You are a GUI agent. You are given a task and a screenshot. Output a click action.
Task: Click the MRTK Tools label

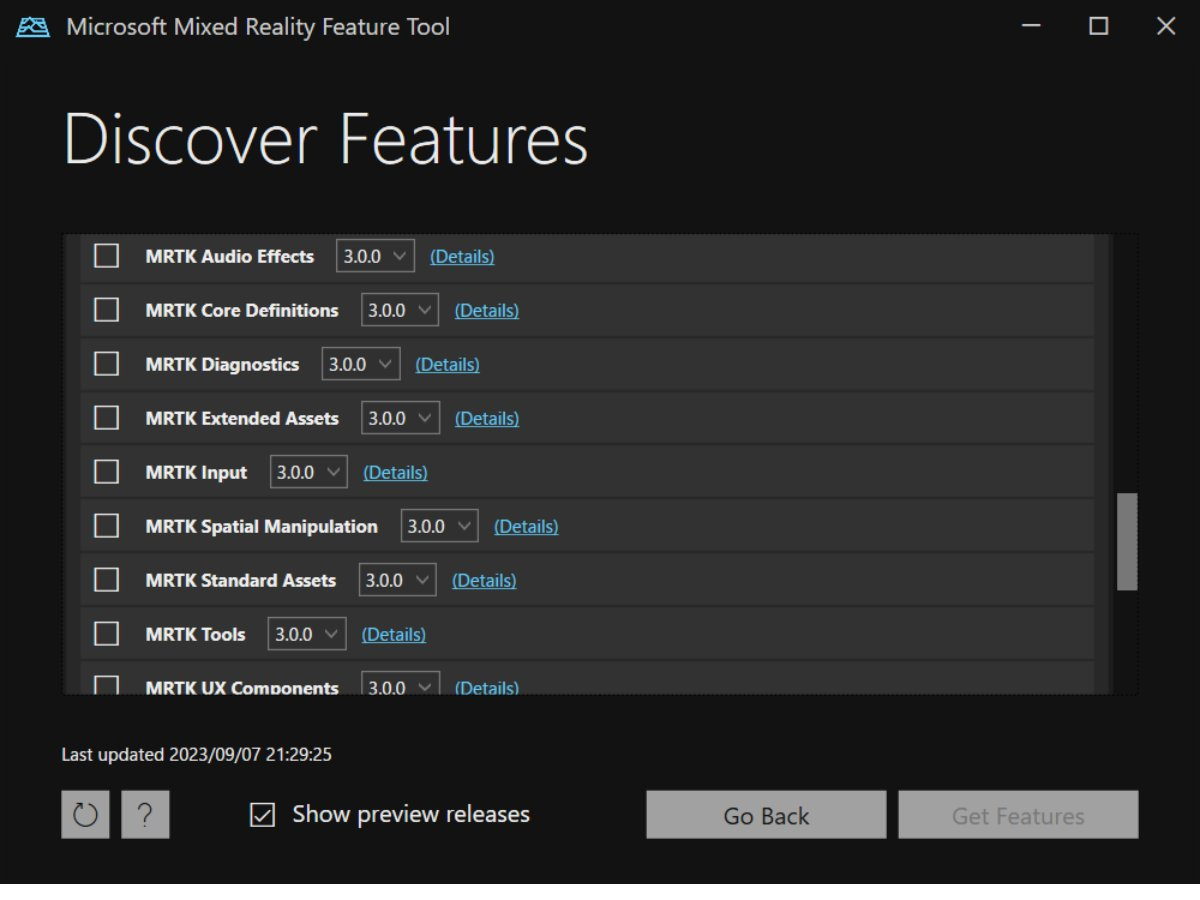pyautogui.click(x=195, y=634)
